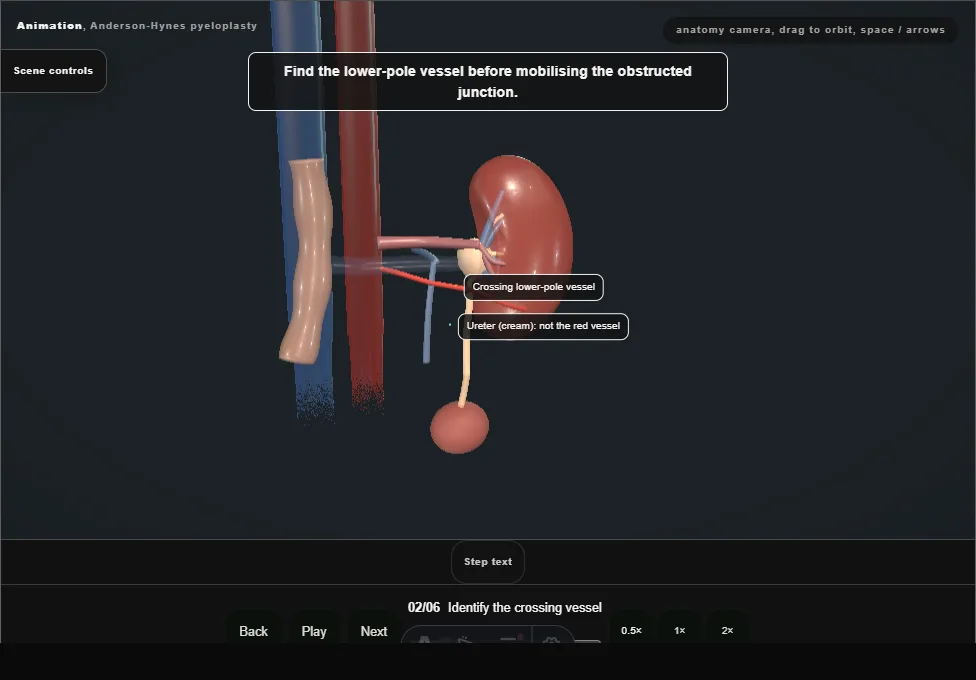Screen dimensions: 976x680
Task: Select the 'Crossing lower-pole vessel' label
Action: (533, 287)
